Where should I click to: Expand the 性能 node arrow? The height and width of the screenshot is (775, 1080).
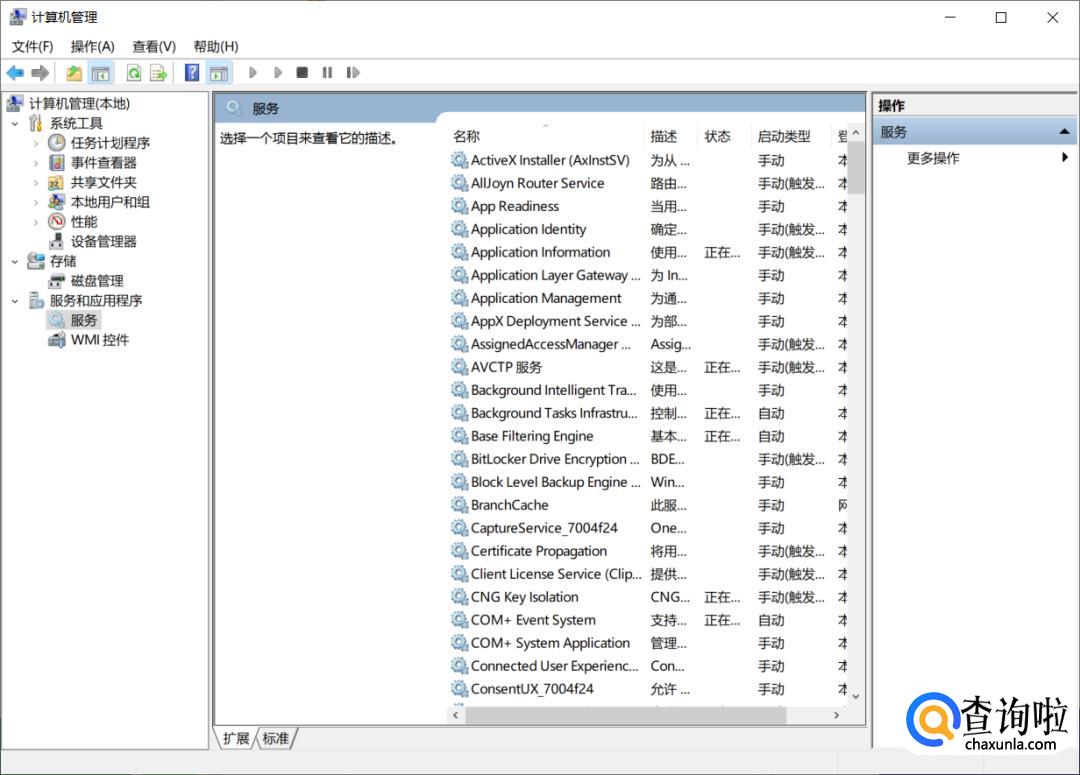click(36, 222)
